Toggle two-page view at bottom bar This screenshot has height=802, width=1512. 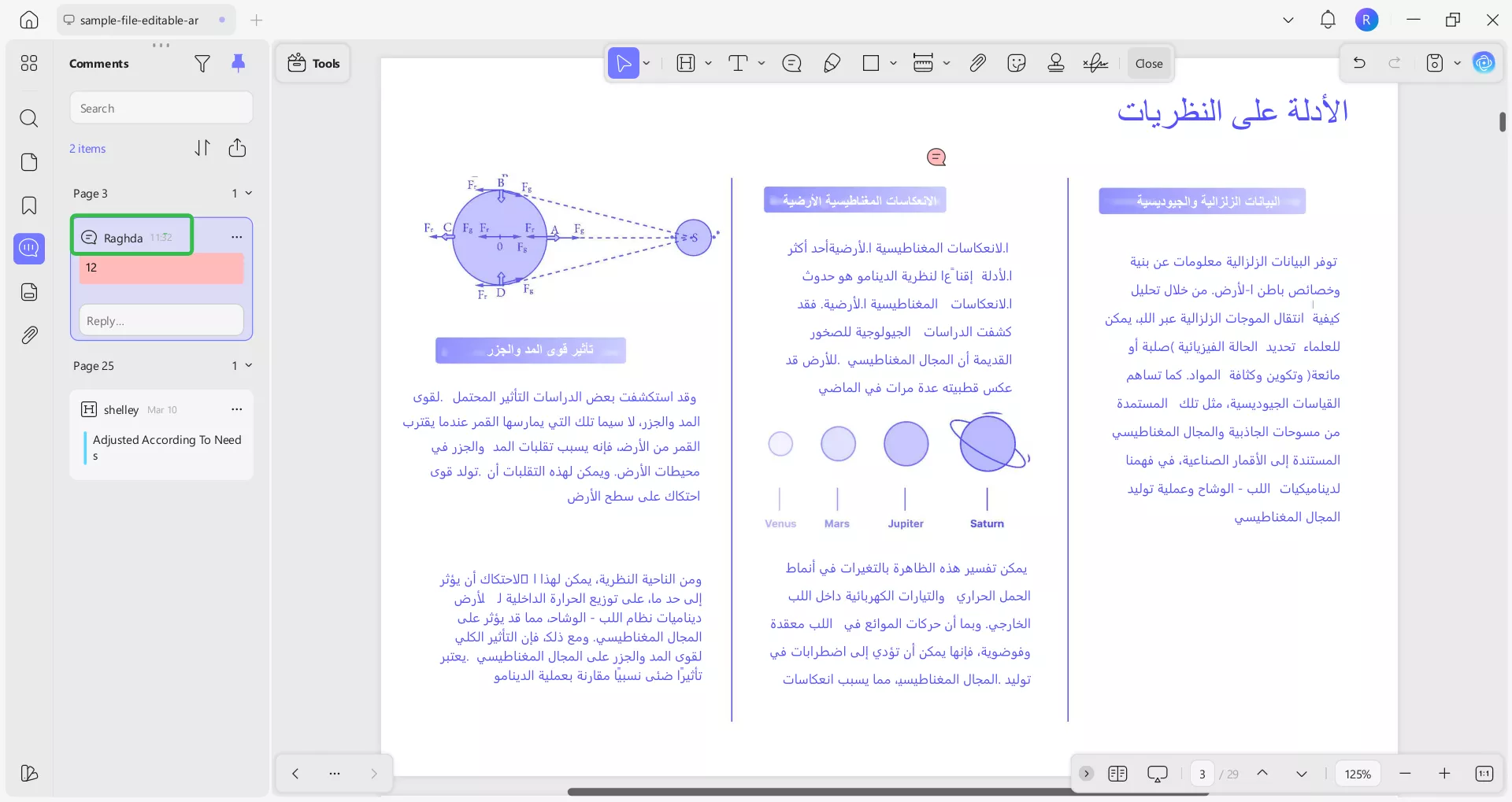click(1117, 774)
